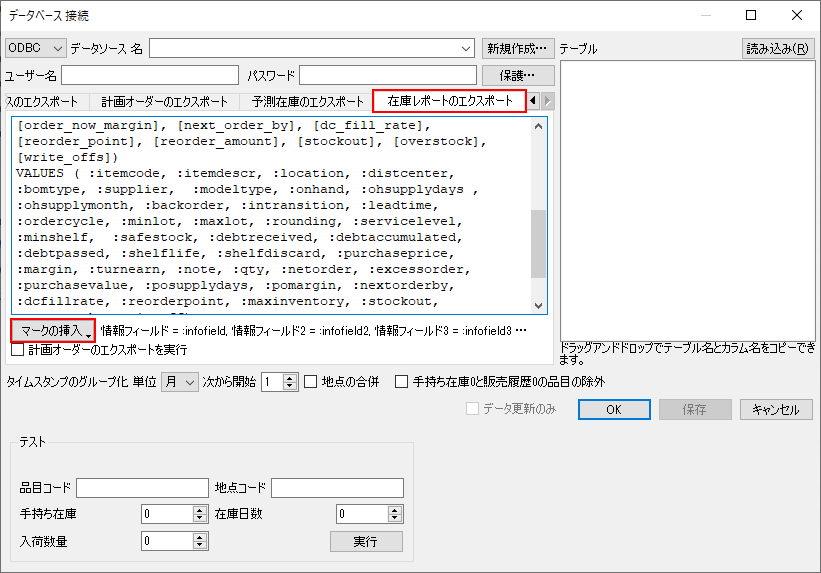821x573 pixels.
Task: Click the 品目コード input field
Action: click(x=140, y=488)
